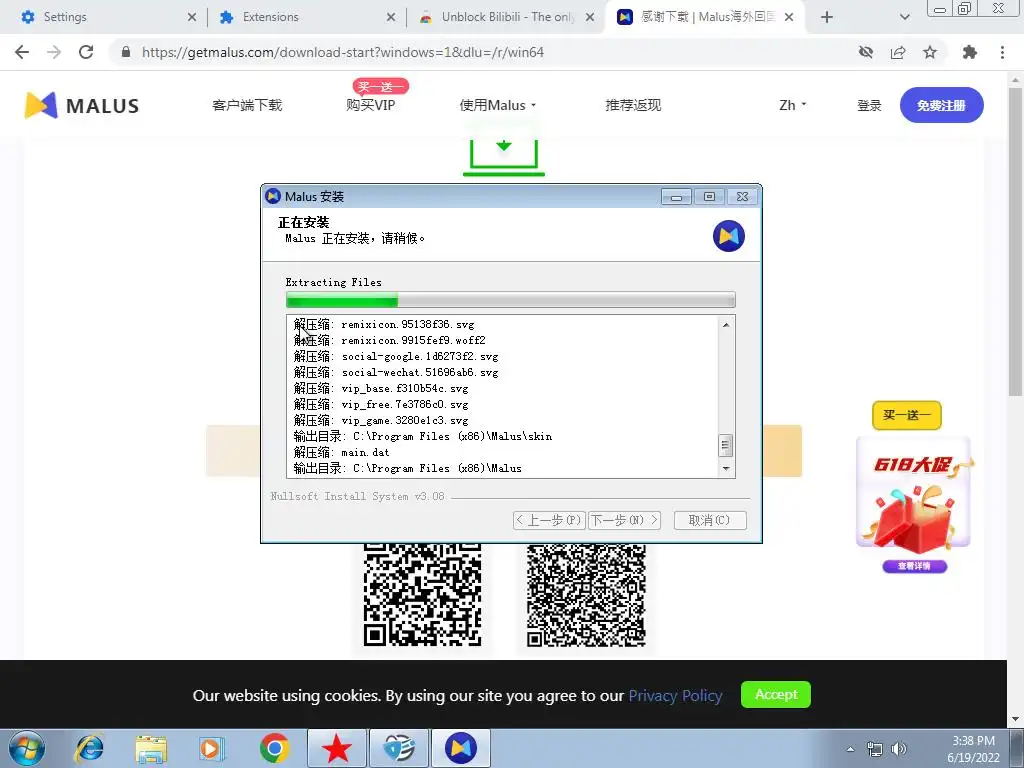Image resolution: width=1024 pixels, height=768 pixels.
Task: Close the Settings tab
Action: [191, 17]
